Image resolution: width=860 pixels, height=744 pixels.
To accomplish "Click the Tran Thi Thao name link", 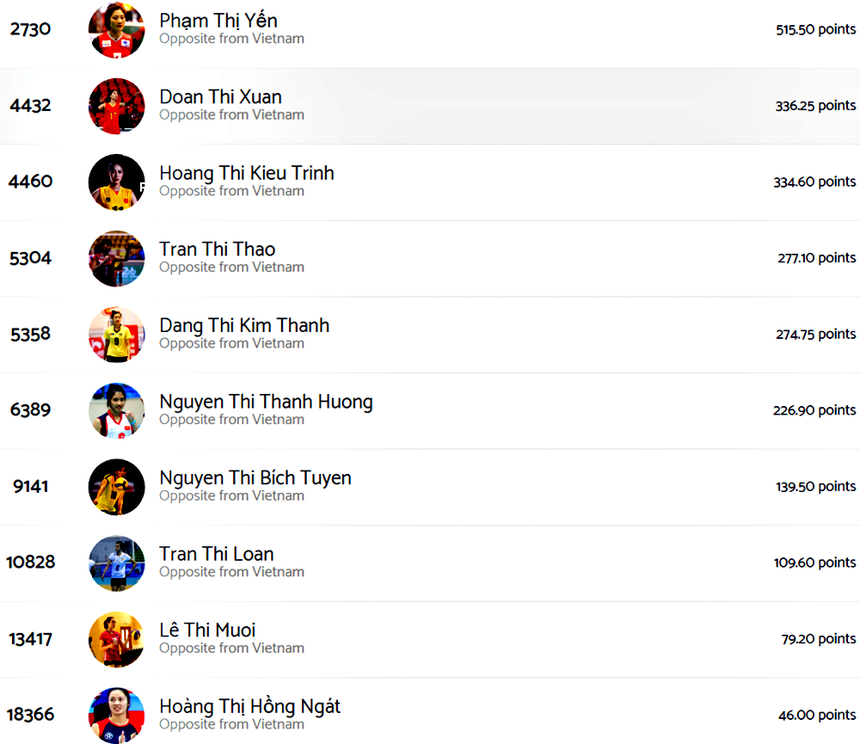I will tap(217, 249).
